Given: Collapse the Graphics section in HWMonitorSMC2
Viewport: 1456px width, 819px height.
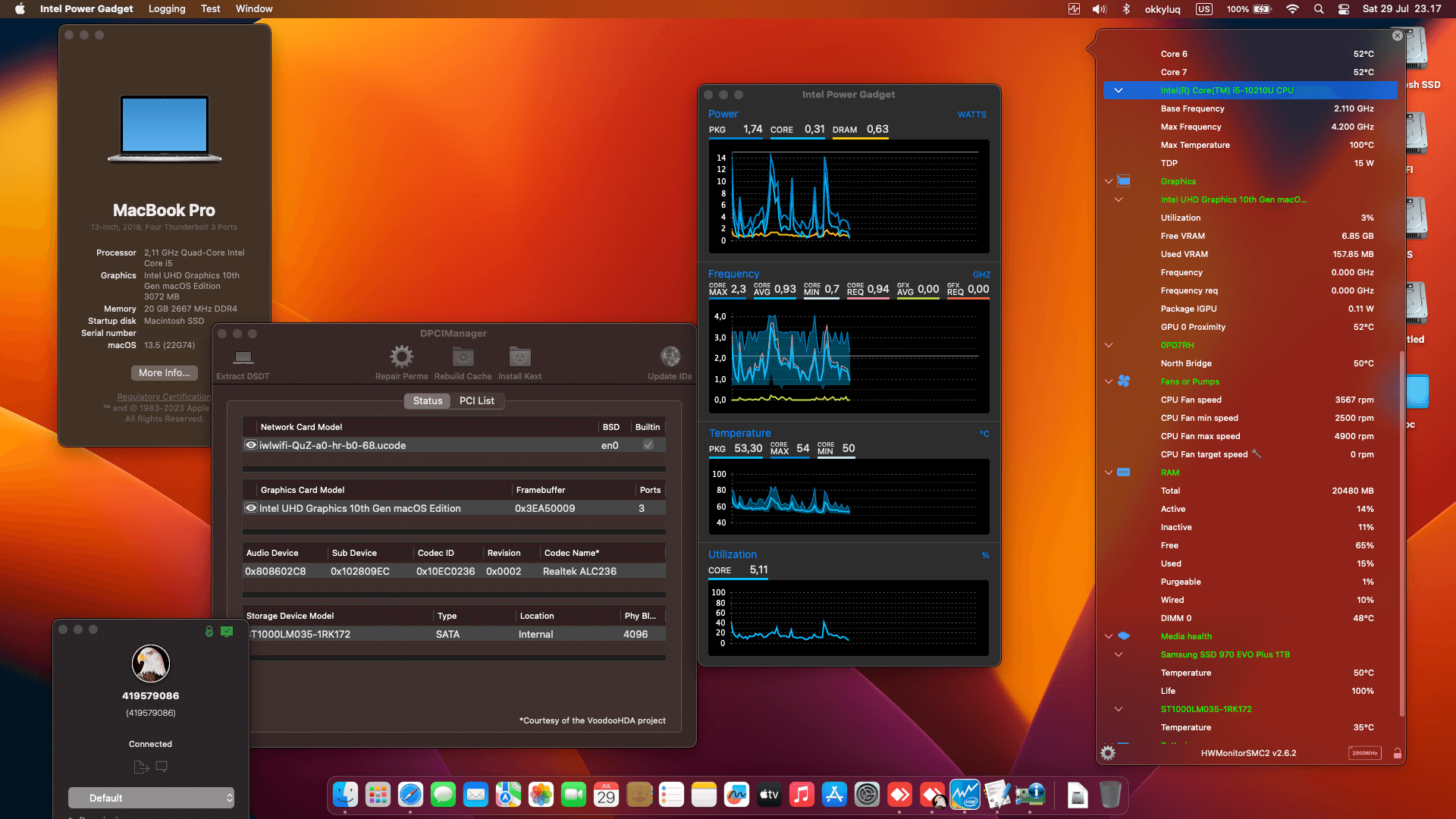Looking at the screenshot, I should pos(1109,181).
